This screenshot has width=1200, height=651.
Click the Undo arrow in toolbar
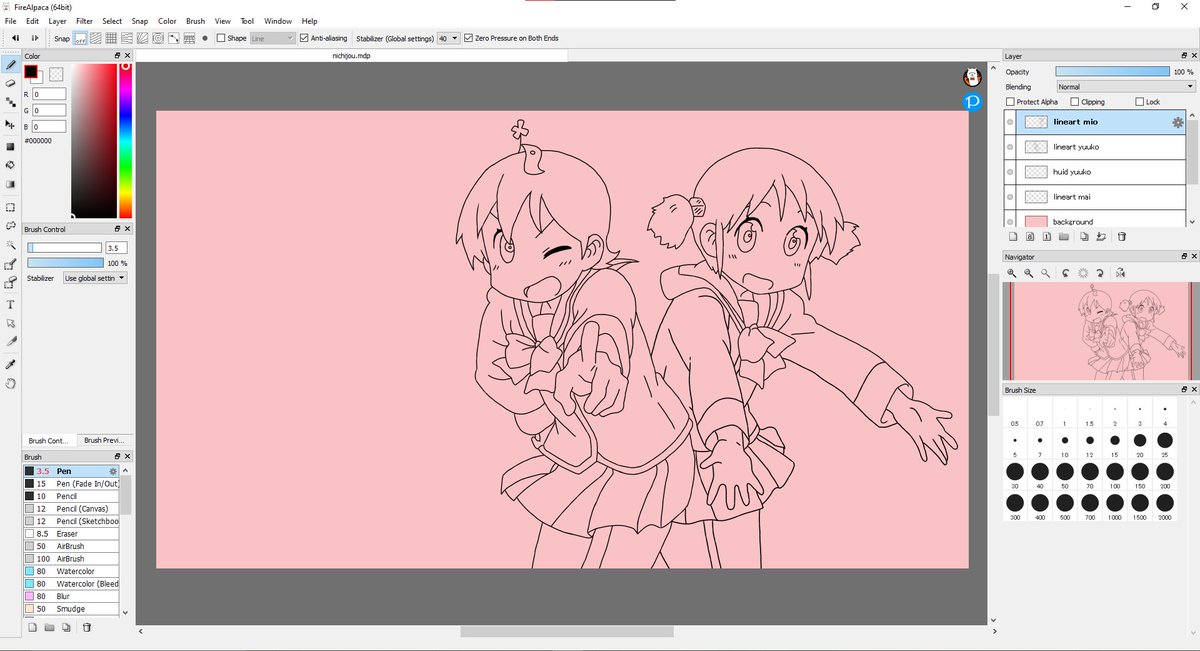(x=15, y=38)
